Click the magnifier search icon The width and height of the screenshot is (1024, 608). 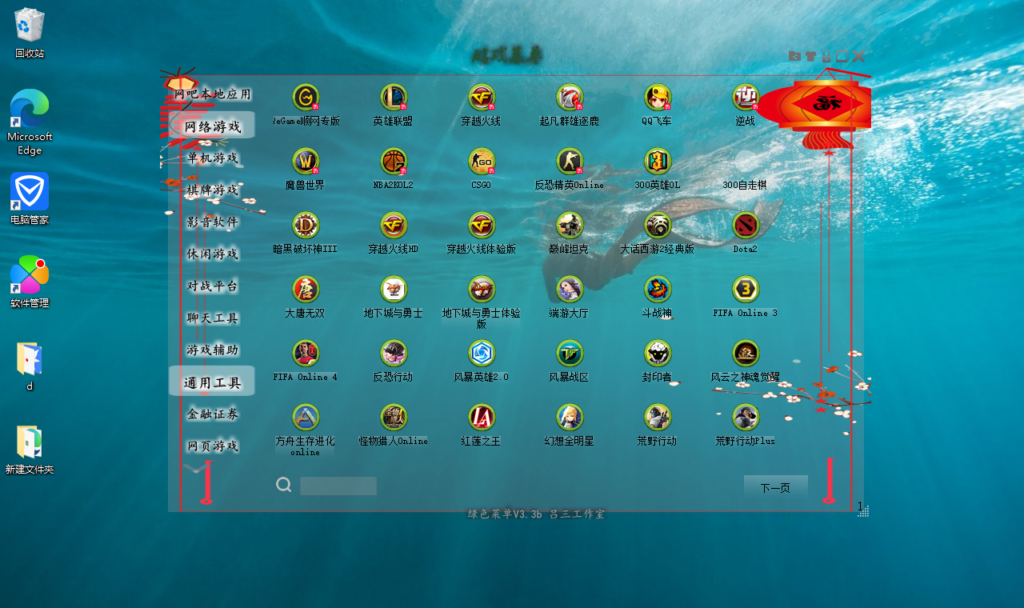[x=283, y=485]
